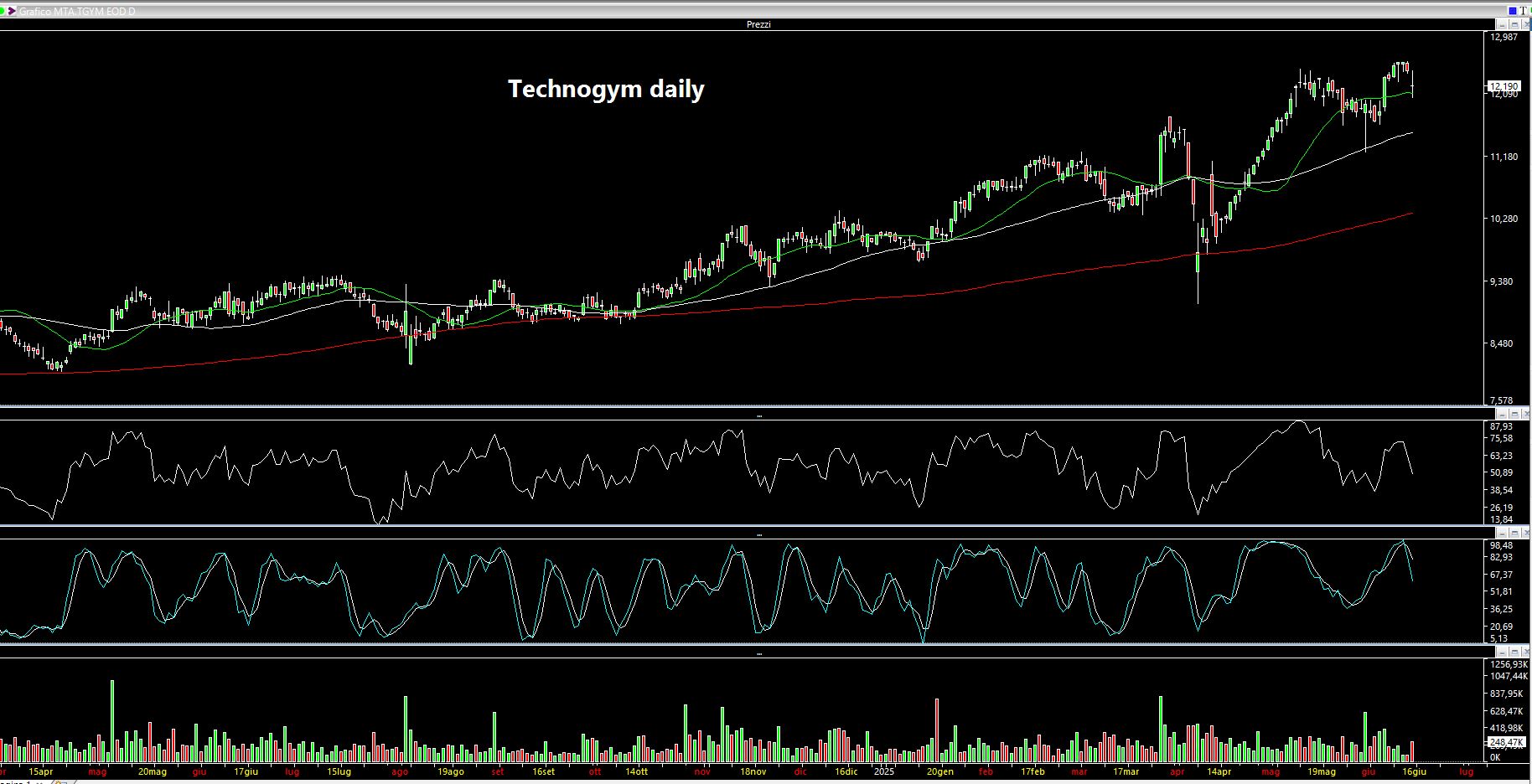1532x784 pixels.
Task: Close the volume histogram panel
Action: pos(1526,652)
